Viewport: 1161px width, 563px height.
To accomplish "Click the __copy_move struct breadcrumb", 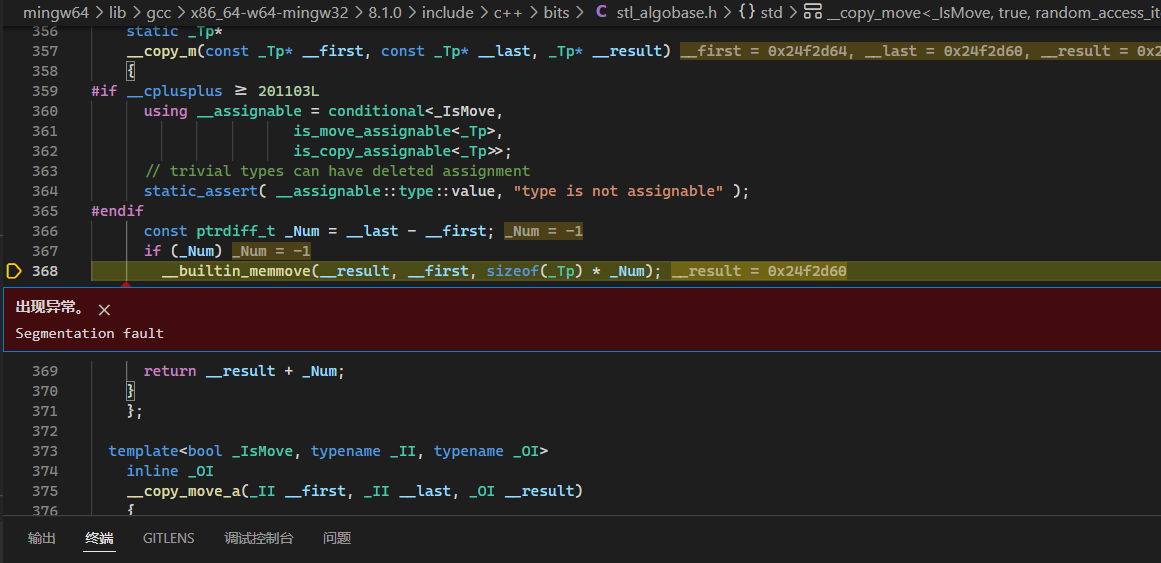I will [994, 13].
